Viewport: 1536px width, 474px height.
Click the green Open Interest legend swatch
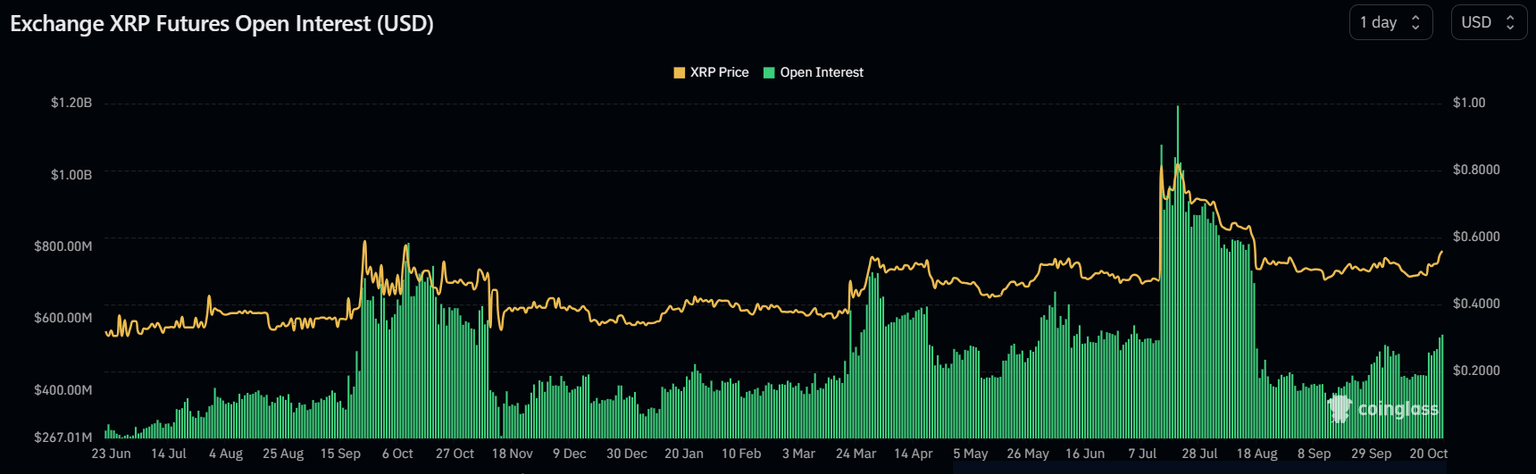(x=769, y=73)
